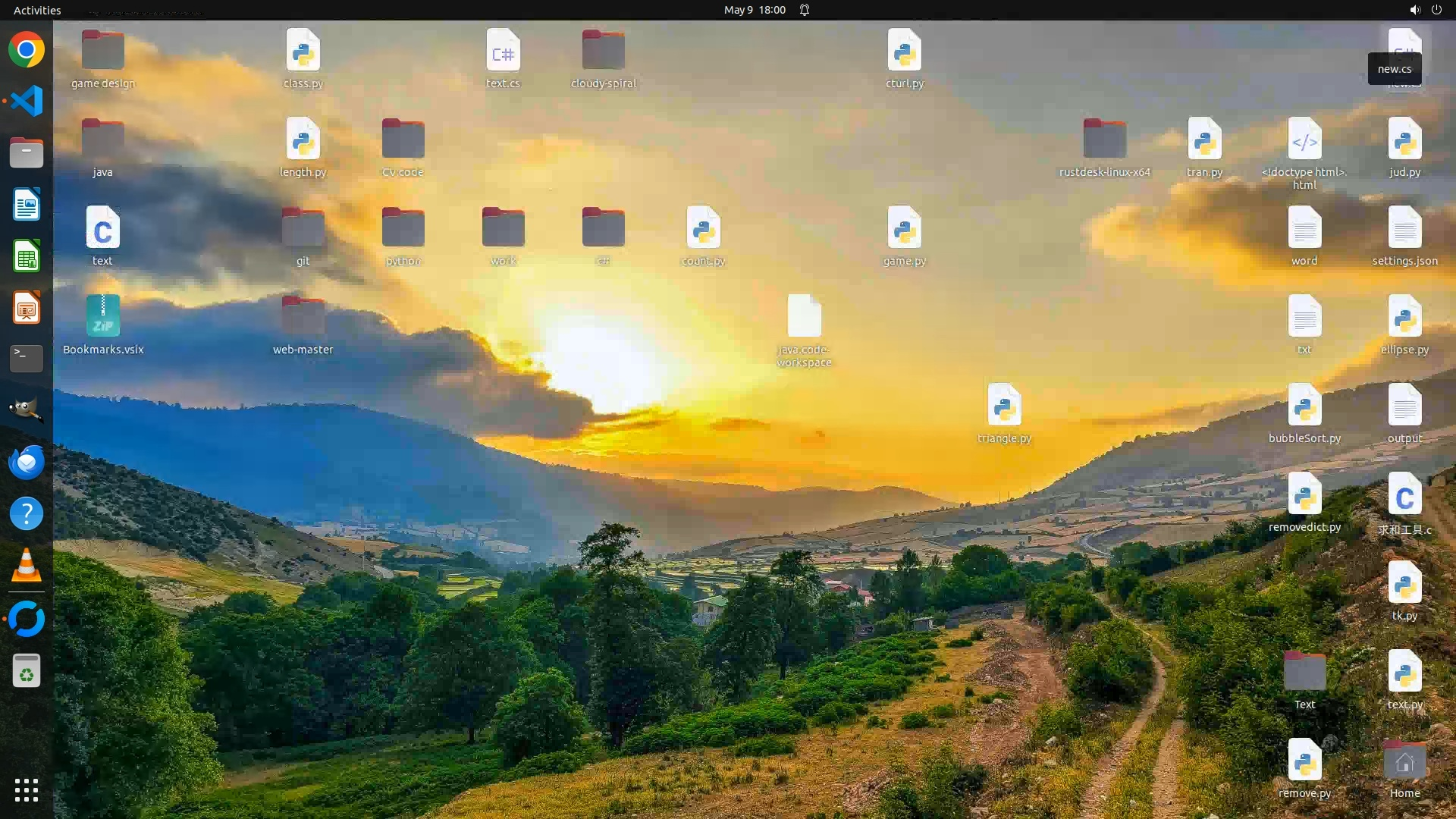Open LibreOffice Writer from dock
Image resolution: width=1456 pixels, height=819 pixels.
[27, 205]
